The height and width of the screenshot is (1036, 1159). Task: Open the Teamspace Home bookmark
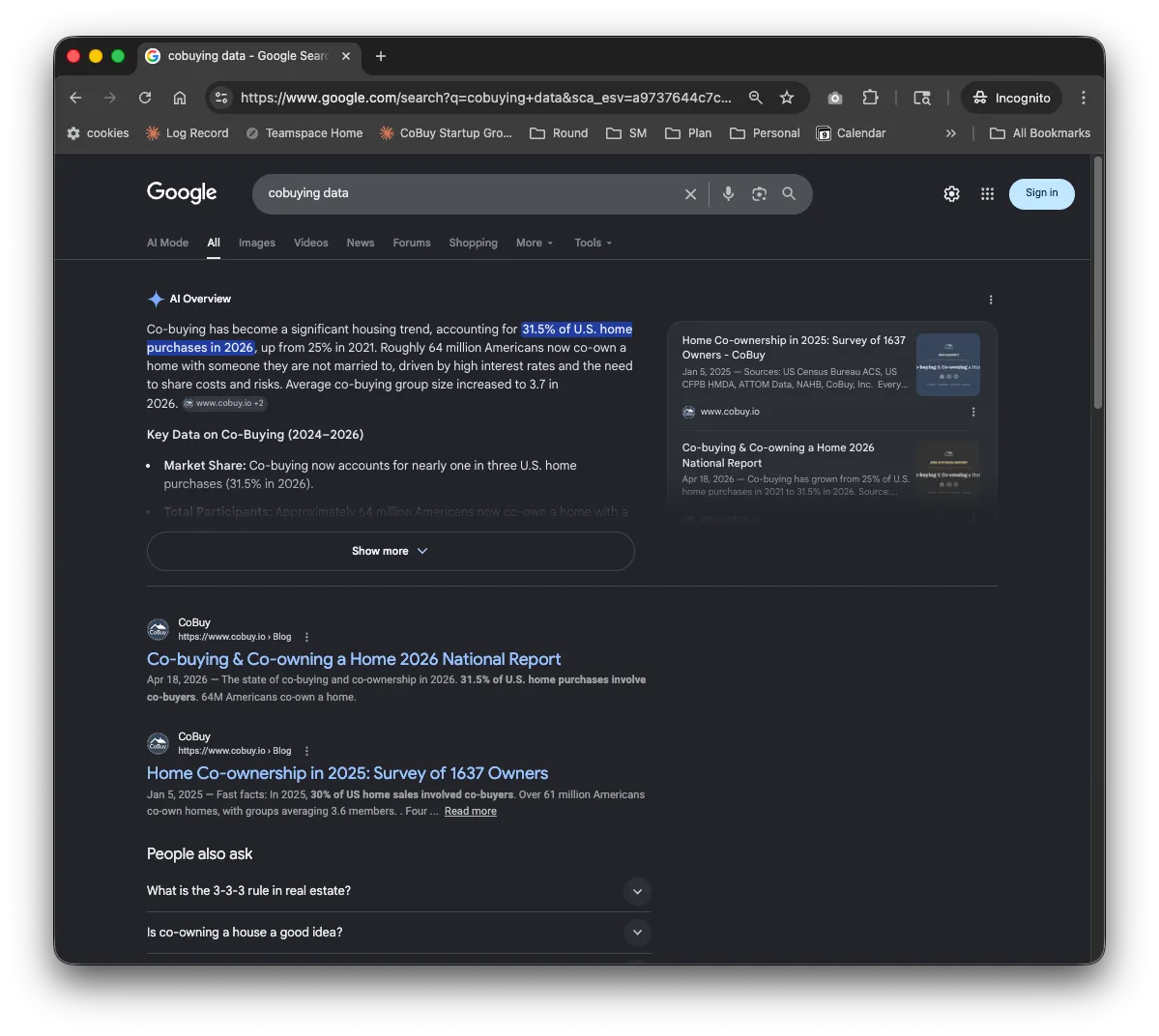pyautogui.click(x=304, y=133)
